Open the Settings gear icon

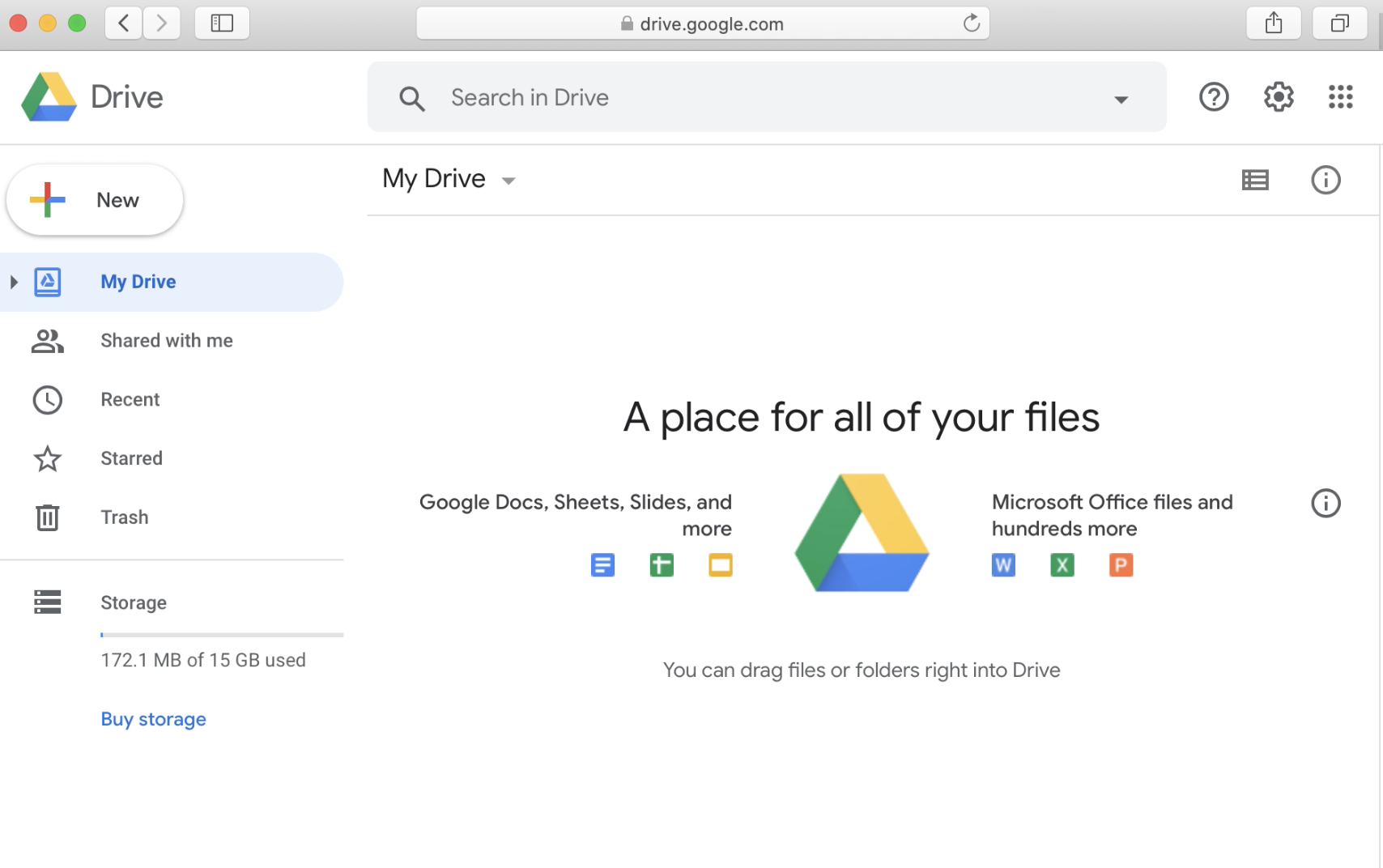pyautogui.click(x=1279, y=97)
